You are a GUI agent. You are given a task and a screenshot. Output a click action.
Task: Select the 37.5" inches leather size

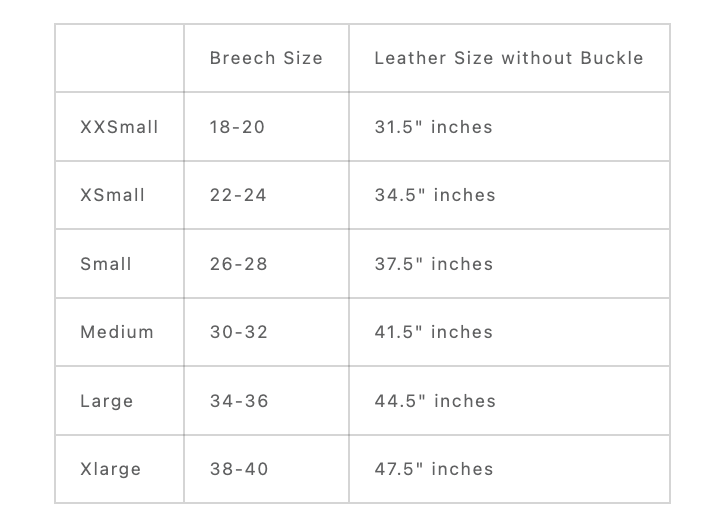pos(434,264)
